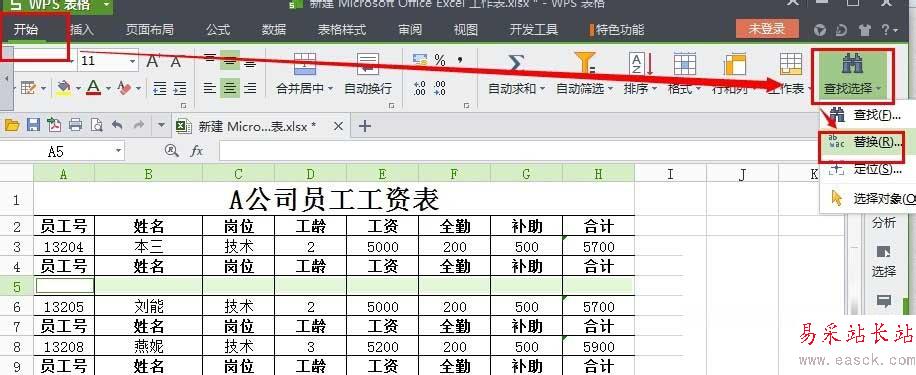
Task: Click the fx insert function icon
Action: [197, 151]
